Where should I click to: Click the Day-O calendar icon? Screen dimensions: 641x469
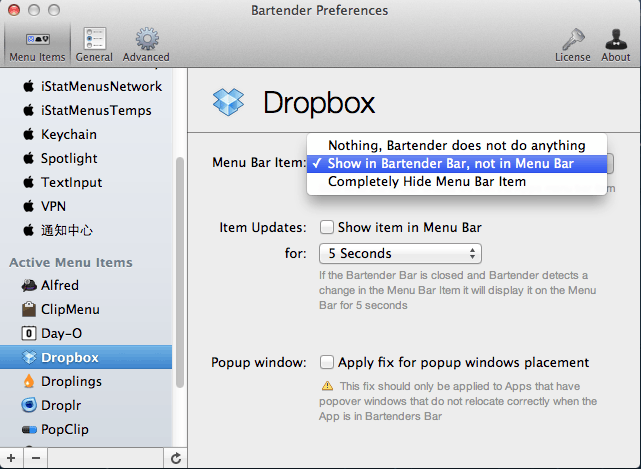point(29,333)
